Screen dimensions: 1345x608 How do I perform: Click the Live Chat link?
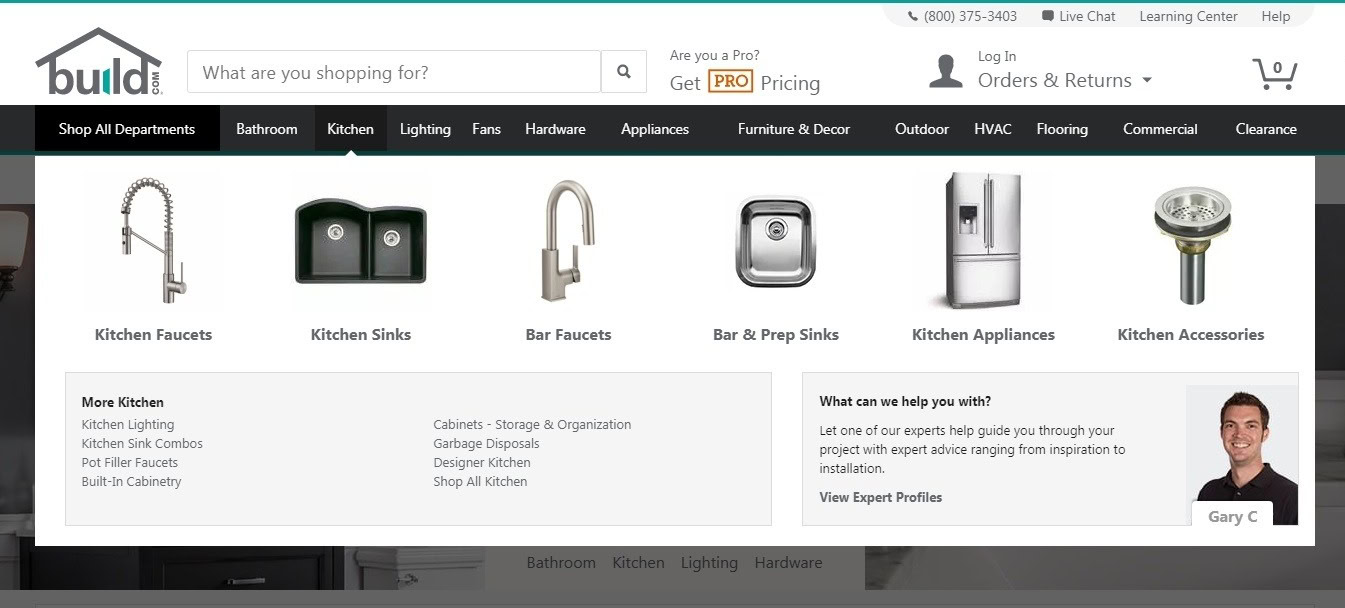[x=1078, y=16]
